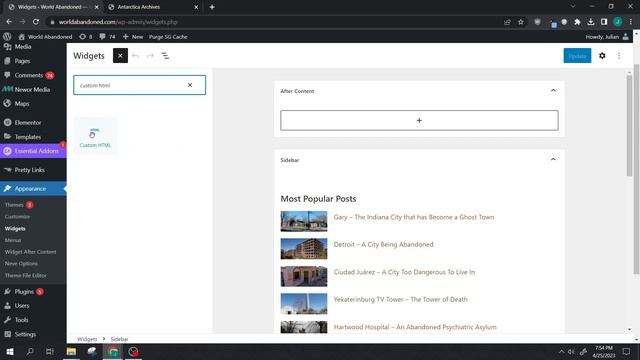Open Customize under Appearance

pos(18,217)
